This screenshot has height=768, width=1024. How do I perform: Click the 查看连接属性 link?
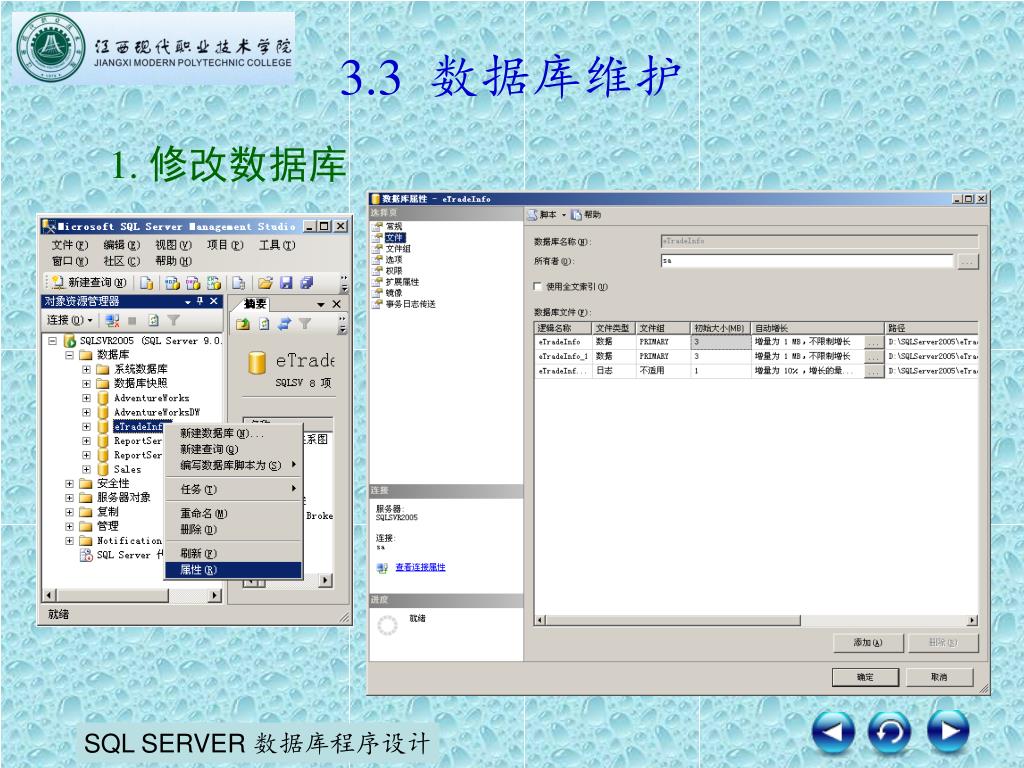pos(421,568)
